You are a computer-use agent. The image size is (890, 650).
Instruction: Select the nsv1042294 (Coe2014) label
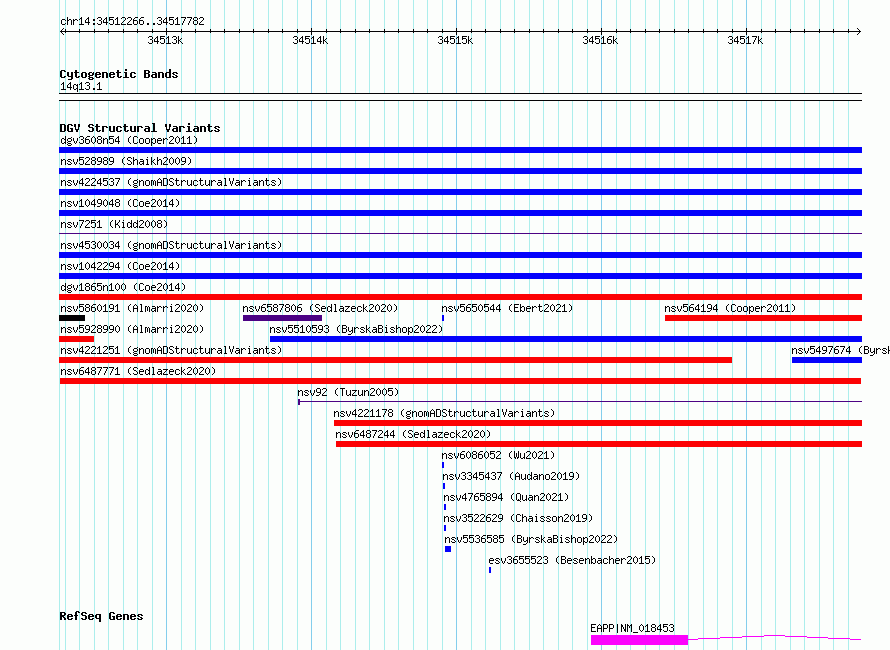[120, 266]
